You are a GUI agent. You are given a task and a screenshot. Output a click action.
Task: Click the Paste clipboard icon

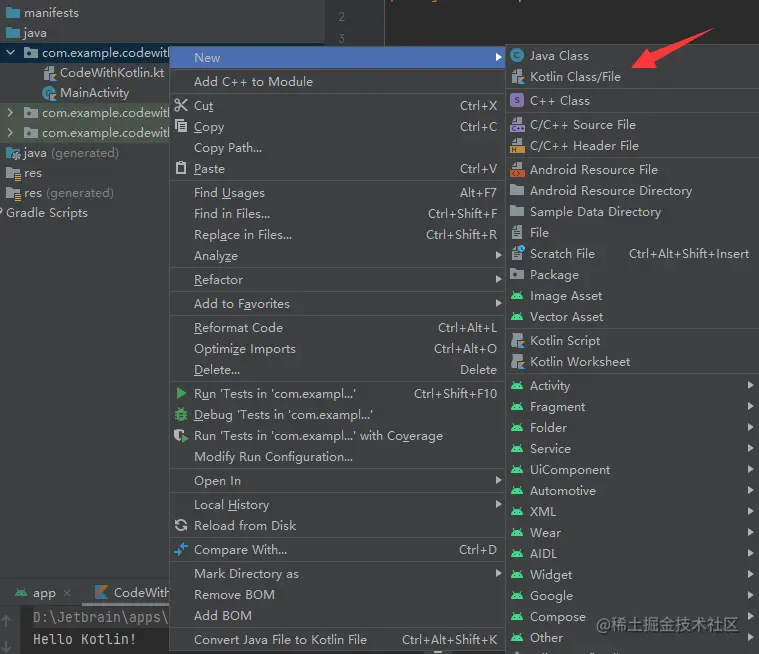pos(181,168)
